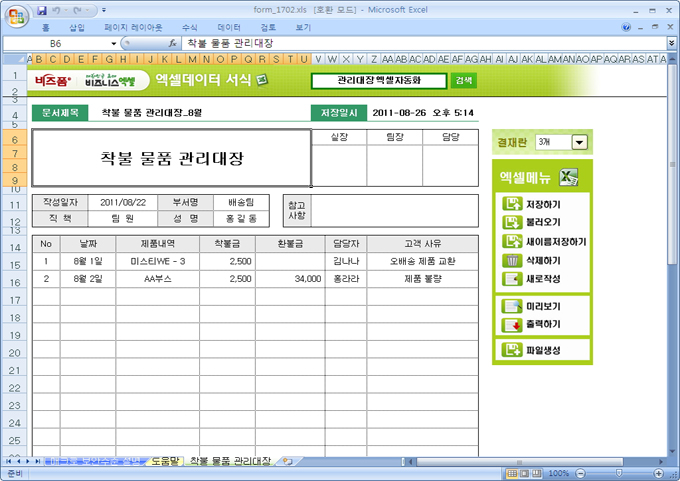Click the 비즈폼 logo
Screen dimensions: 680x481
(x=53, y=80)
